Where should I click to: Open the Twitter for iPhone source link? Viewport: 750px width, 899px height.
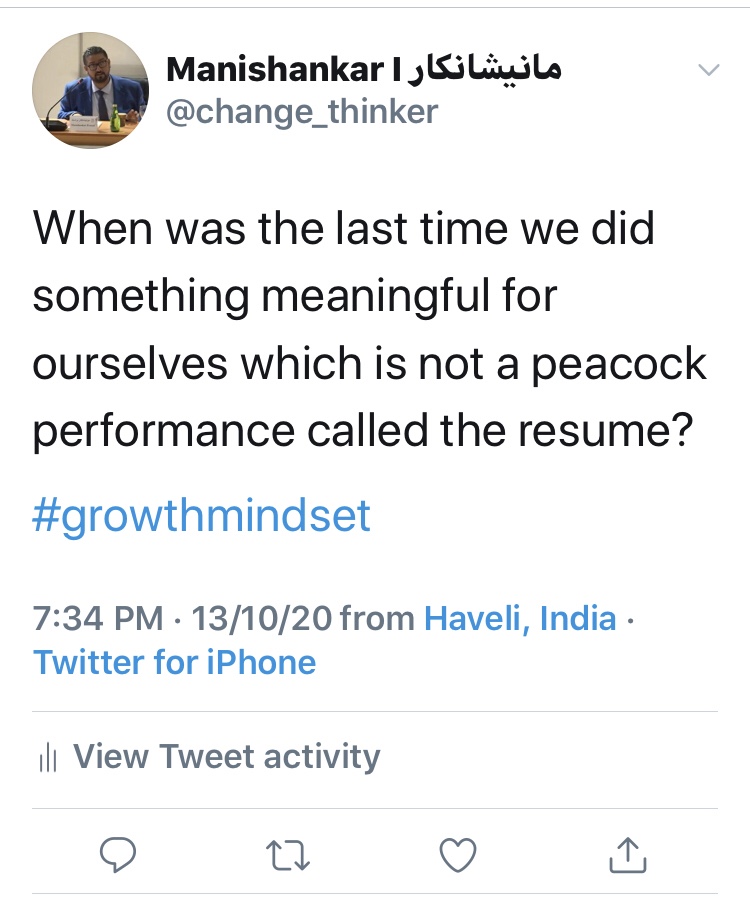[175, 662]
